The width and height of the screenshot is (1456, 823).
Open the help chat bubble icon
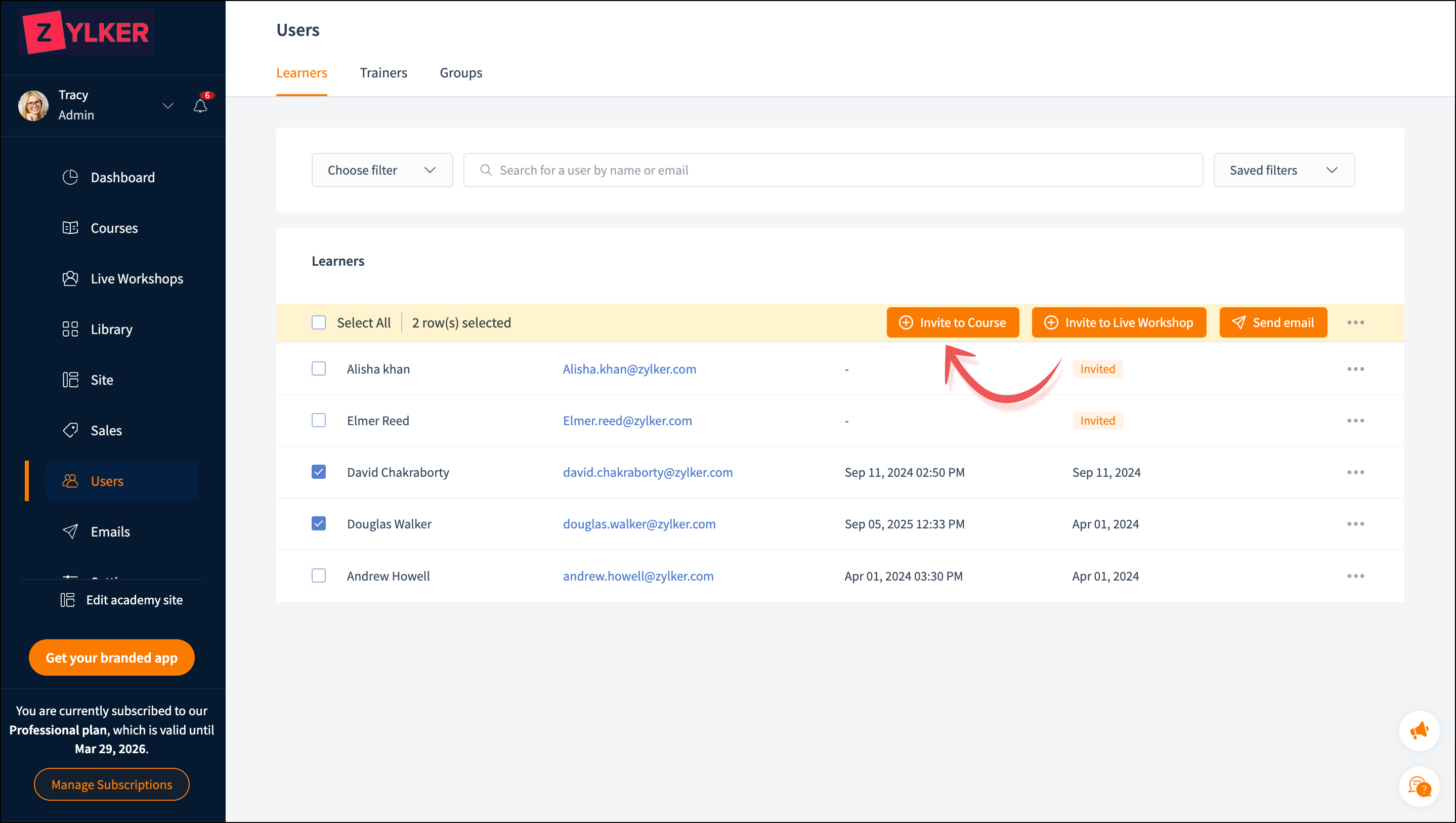1419,786
